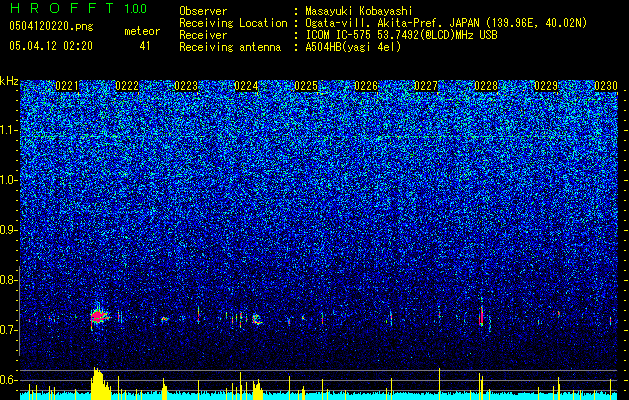Image resolution: width=629 pixels, height=400 pixels.
Task: Click the 'Receiving Location' field label
Action: 233,24
